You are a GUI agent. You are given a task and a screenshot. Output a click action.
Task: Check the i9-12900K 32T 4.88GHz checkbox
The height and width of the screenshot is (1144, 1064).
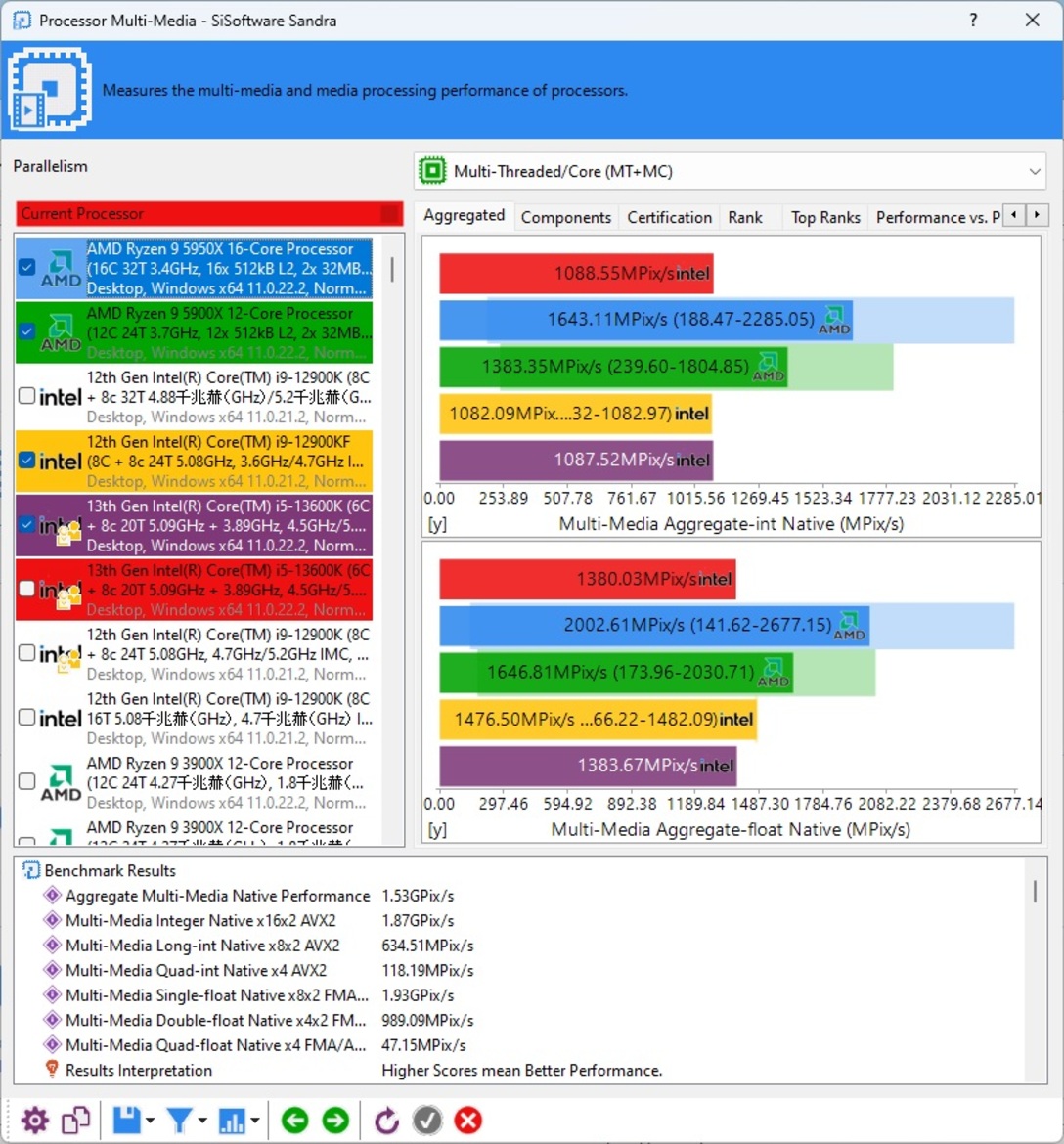[27, 395]
